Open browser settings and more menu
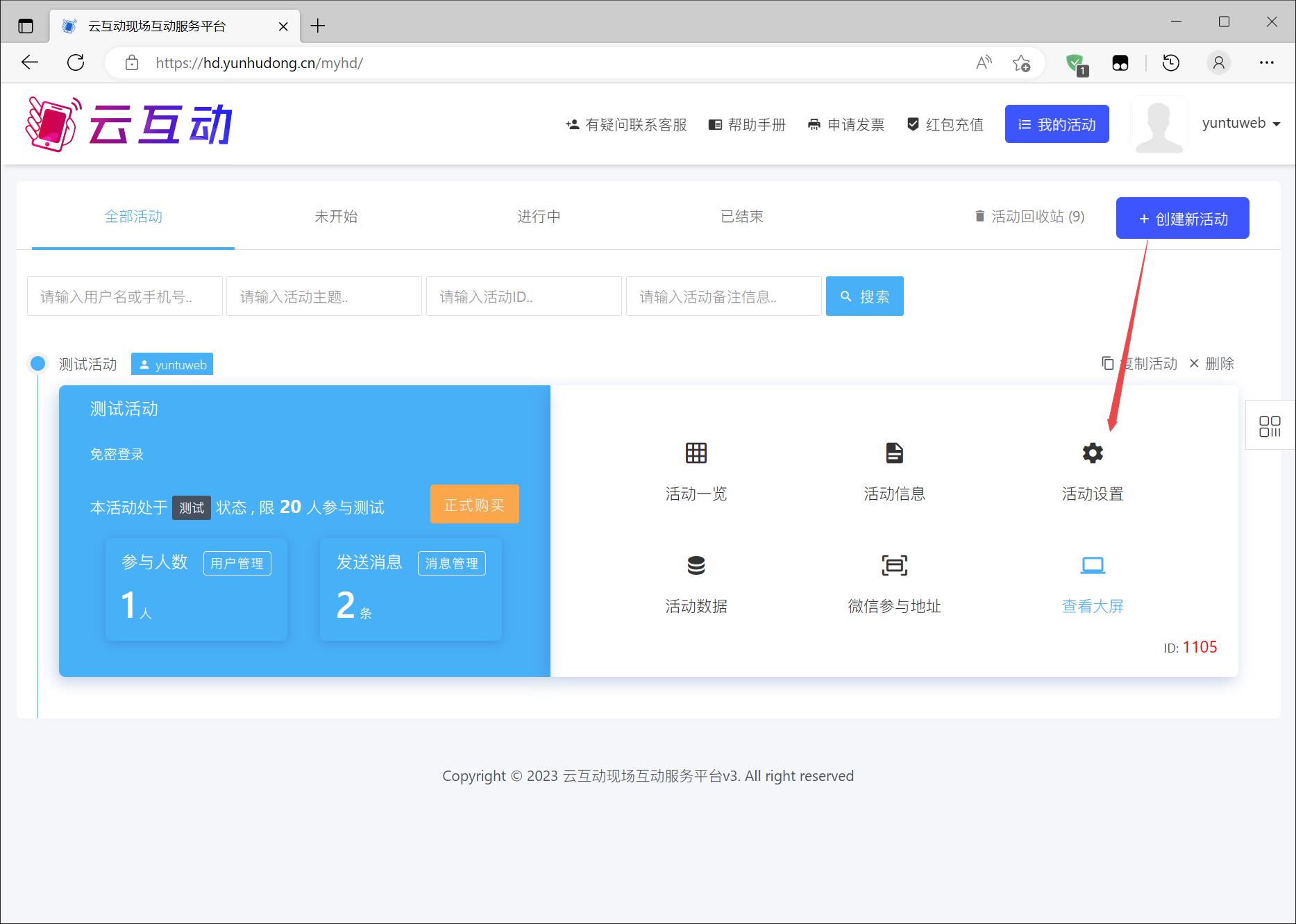 (x=1266, y=63)
